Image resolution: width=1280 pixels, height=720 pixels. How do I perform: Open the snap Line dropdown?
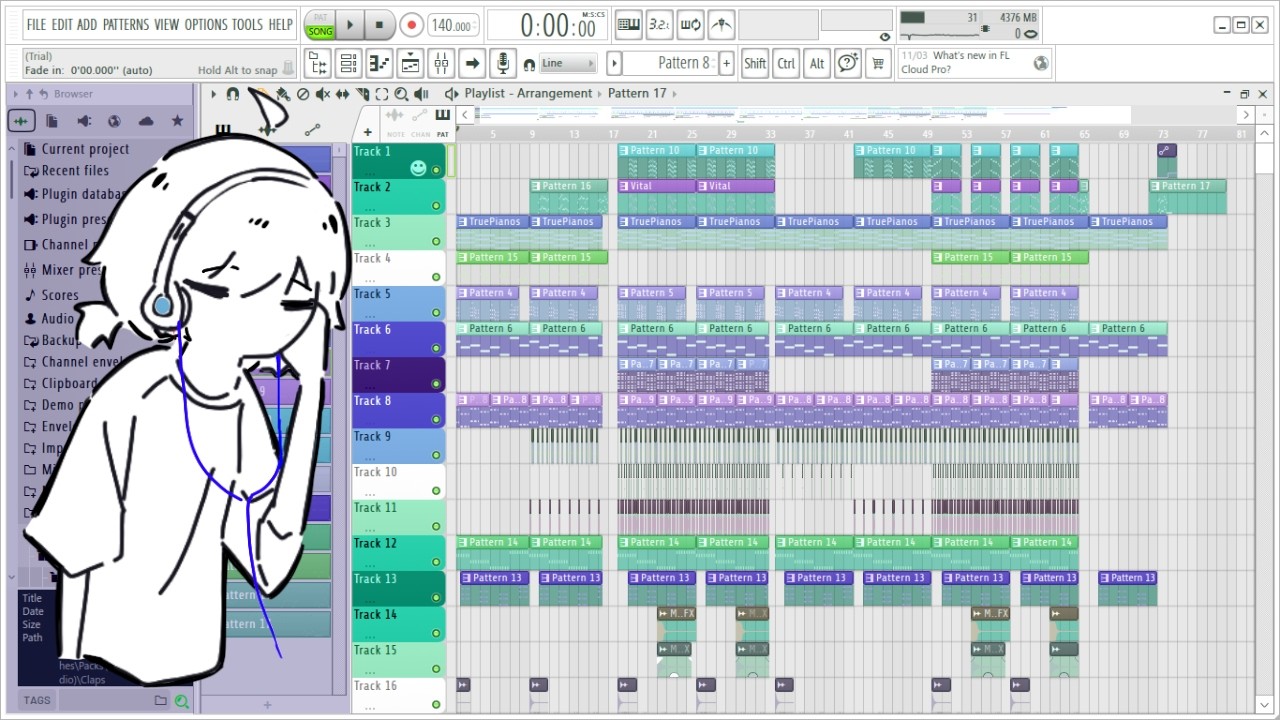pyautogui.click(x=568, y=64)
